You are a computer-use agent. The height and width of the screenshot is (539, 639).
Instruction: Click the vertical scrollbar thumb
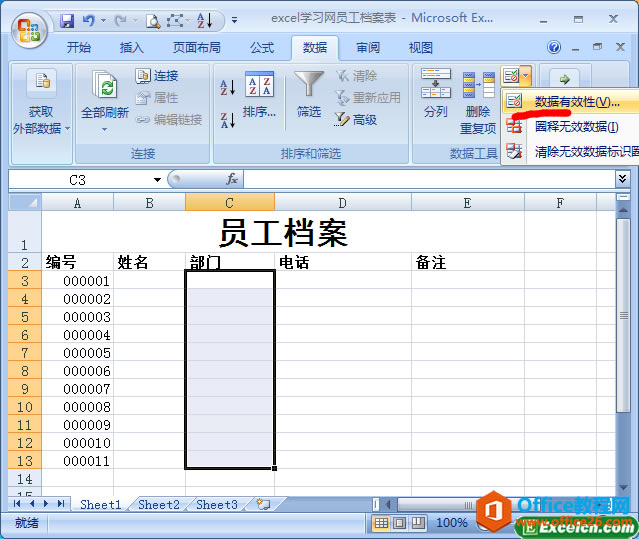click(623, 315)
